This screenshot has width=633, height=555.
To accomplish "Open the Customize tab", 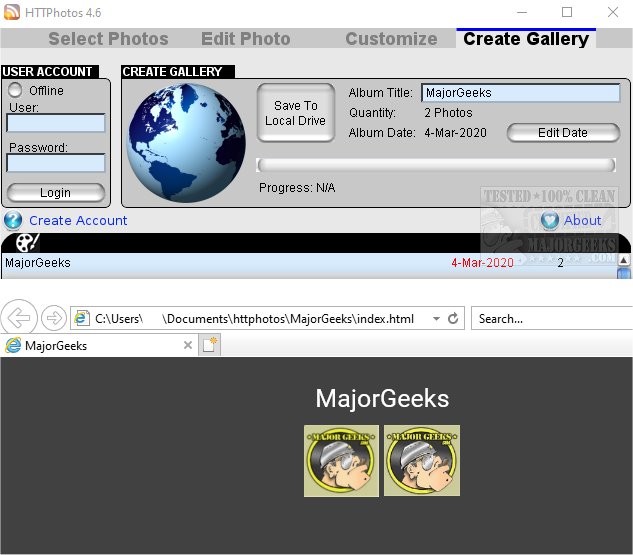I will click(391, 39).
